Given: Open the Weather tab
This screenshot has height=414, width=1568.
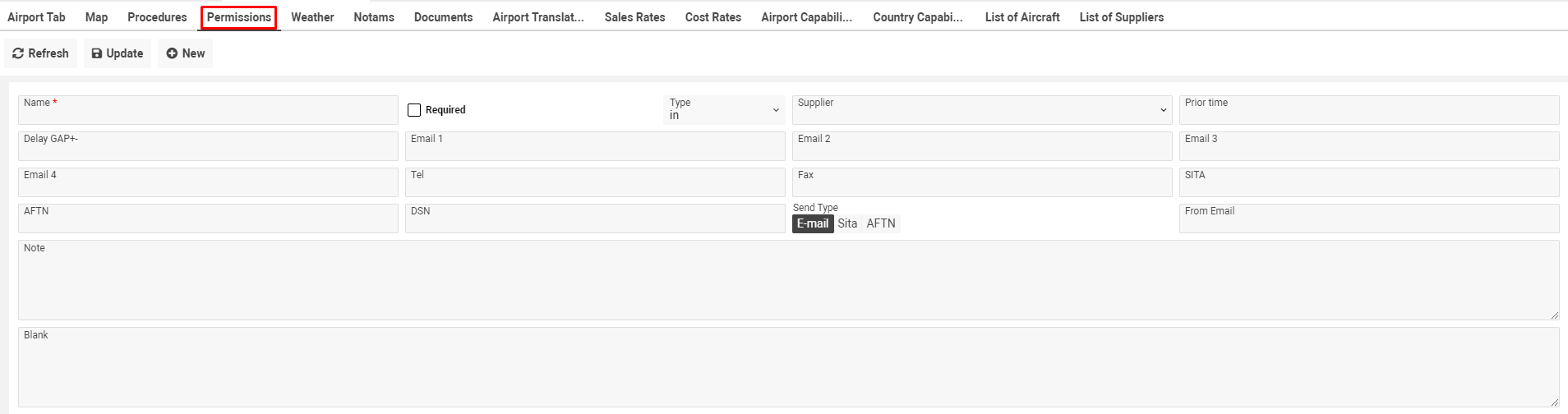Looking at the screenshot, I should [312, 17].
